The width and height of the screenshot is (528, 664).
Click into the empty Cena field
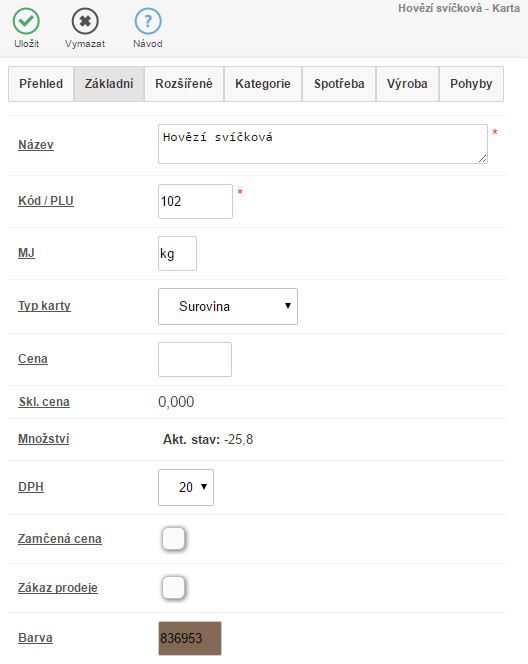195,360
